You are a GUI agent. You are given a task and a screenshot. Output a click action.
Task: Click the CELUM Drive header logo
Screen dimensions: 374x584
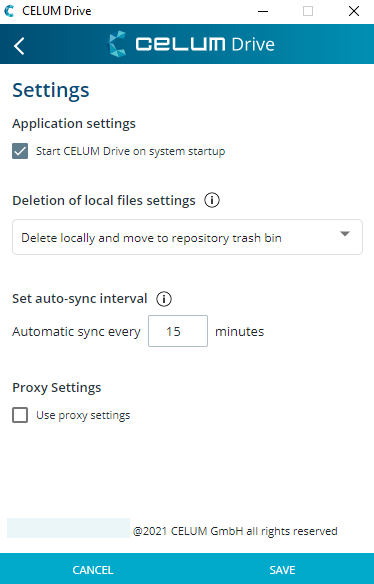(x=190, y=44)
